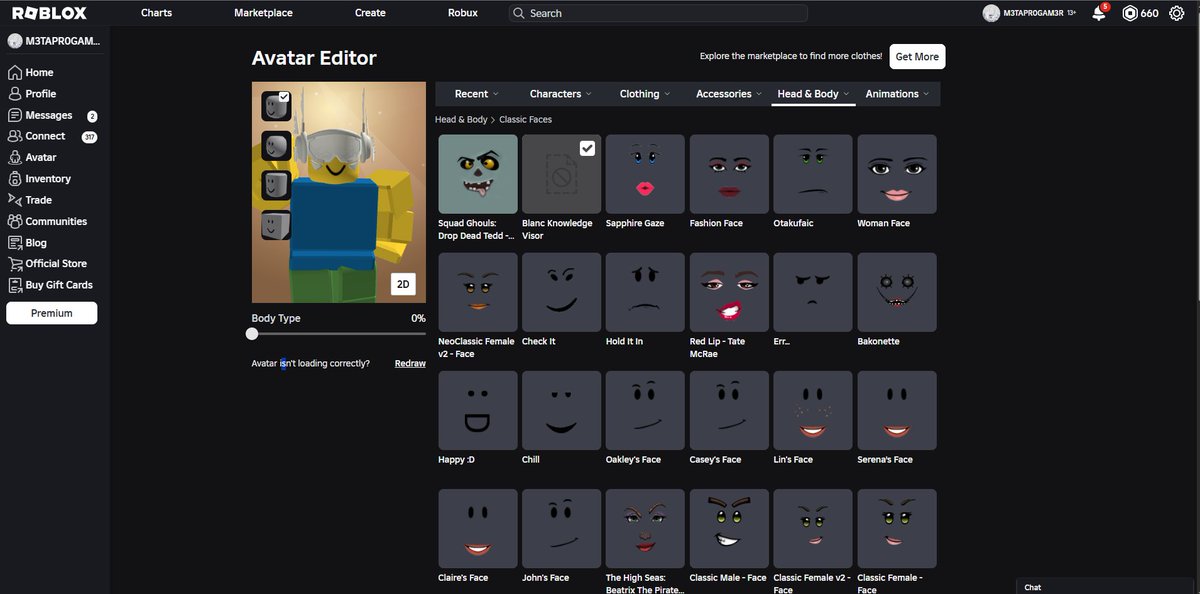The width and height of the screenshot is (1200, 594).
Task: Click the Get More button
Action: (x=917, y=57)
